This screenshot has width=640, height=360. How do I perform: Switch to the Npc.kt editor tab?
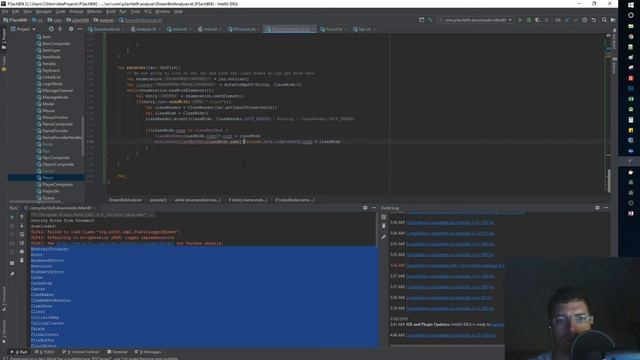point(363,29)
